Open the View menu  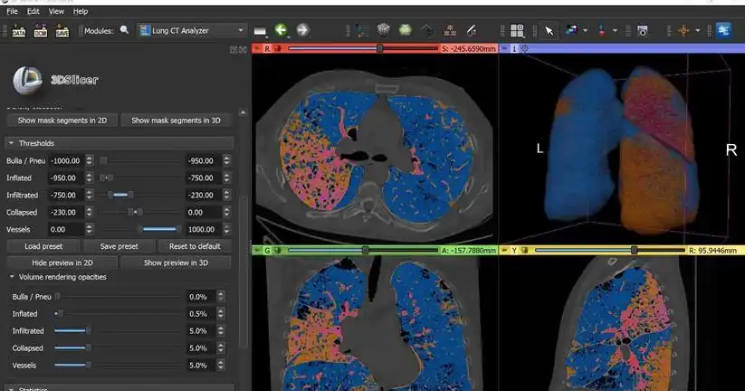click(x=56, y=11)
